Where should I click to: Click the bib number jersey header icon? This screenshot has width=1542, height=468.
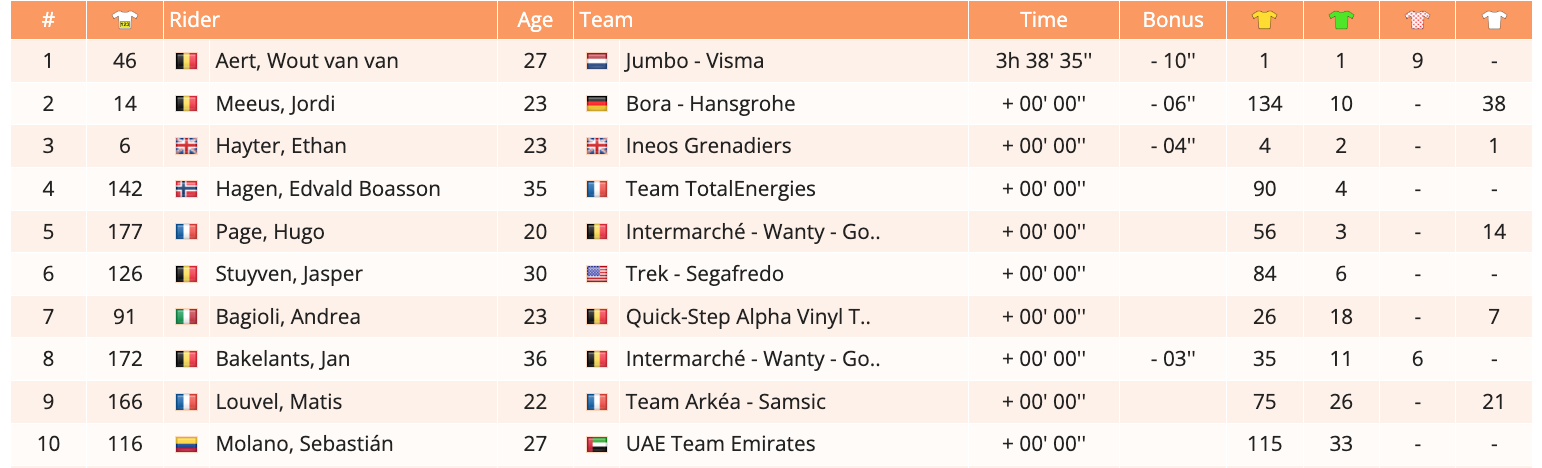click(x=125, y=19)
